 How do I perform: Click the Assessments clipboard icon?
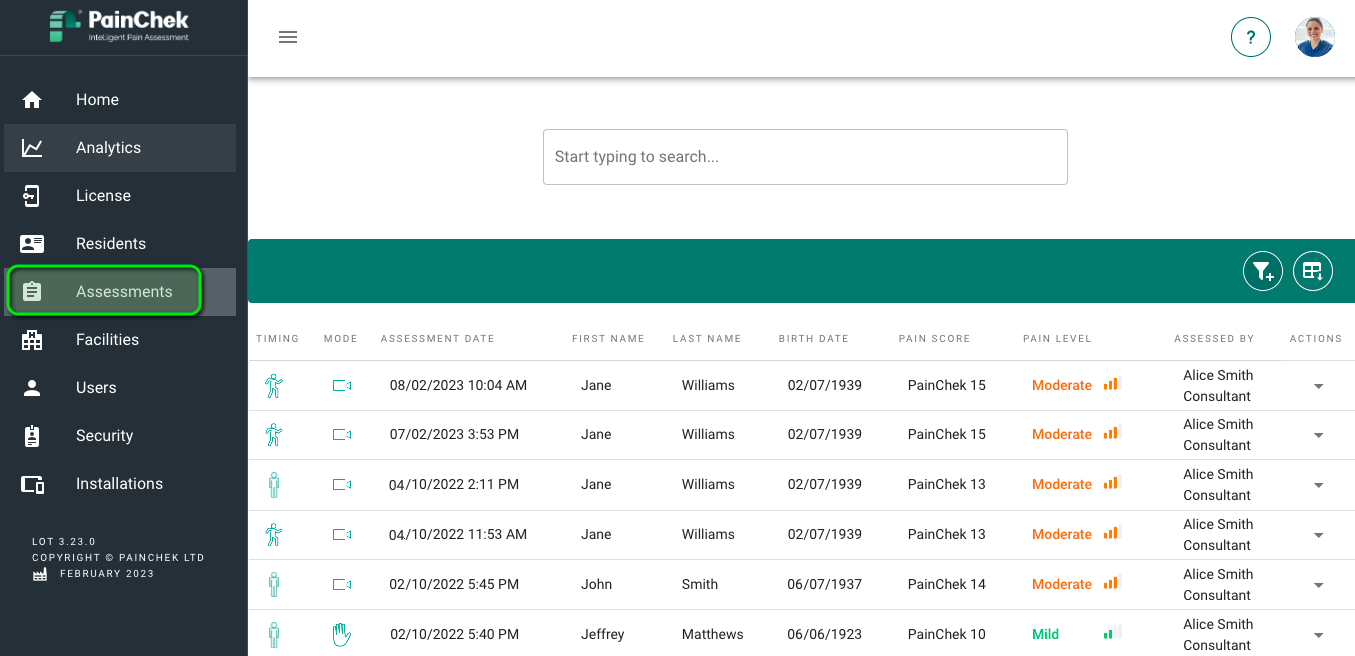(x=32, y=292)
